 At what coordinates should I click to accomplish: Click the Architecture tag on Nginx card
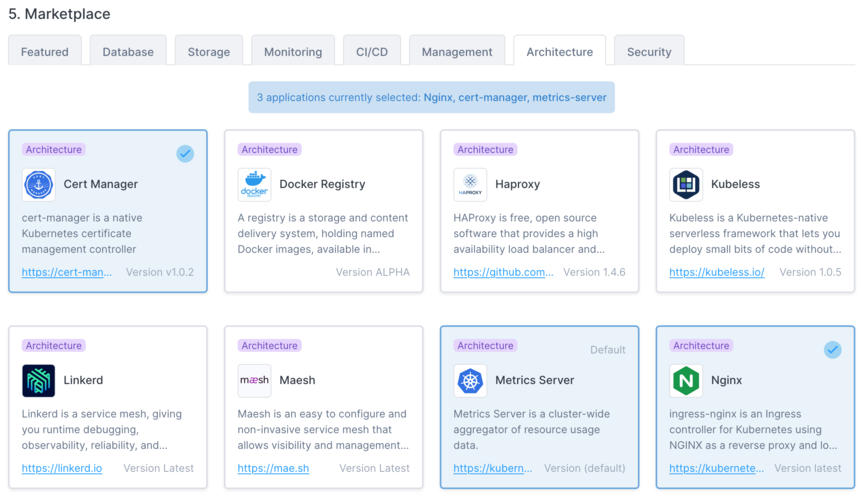click(x=701, y=345)
